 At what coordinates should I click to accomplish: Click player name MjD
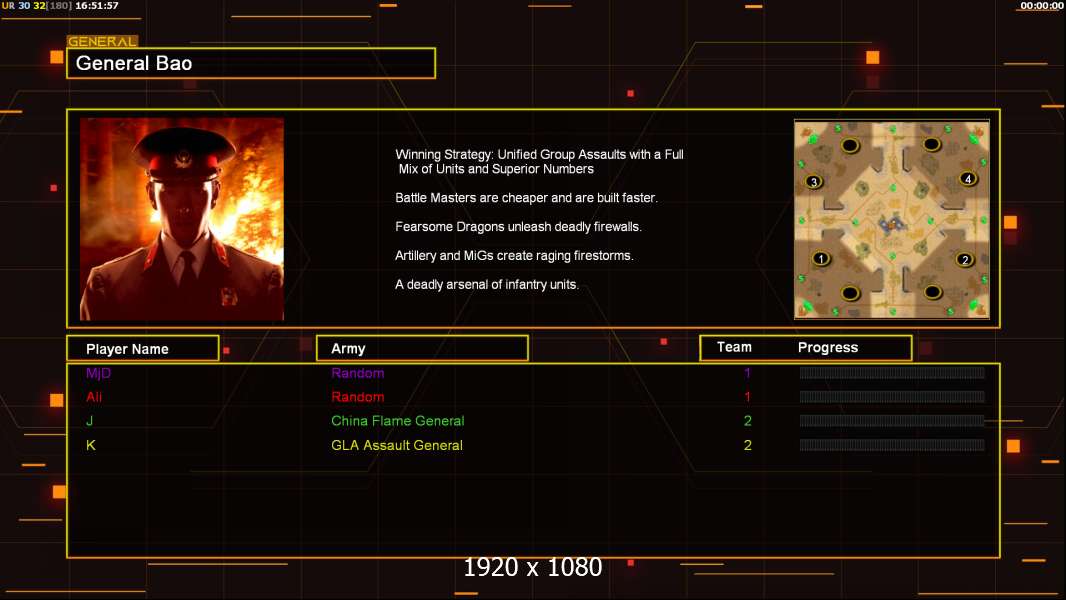pos(99,373)
